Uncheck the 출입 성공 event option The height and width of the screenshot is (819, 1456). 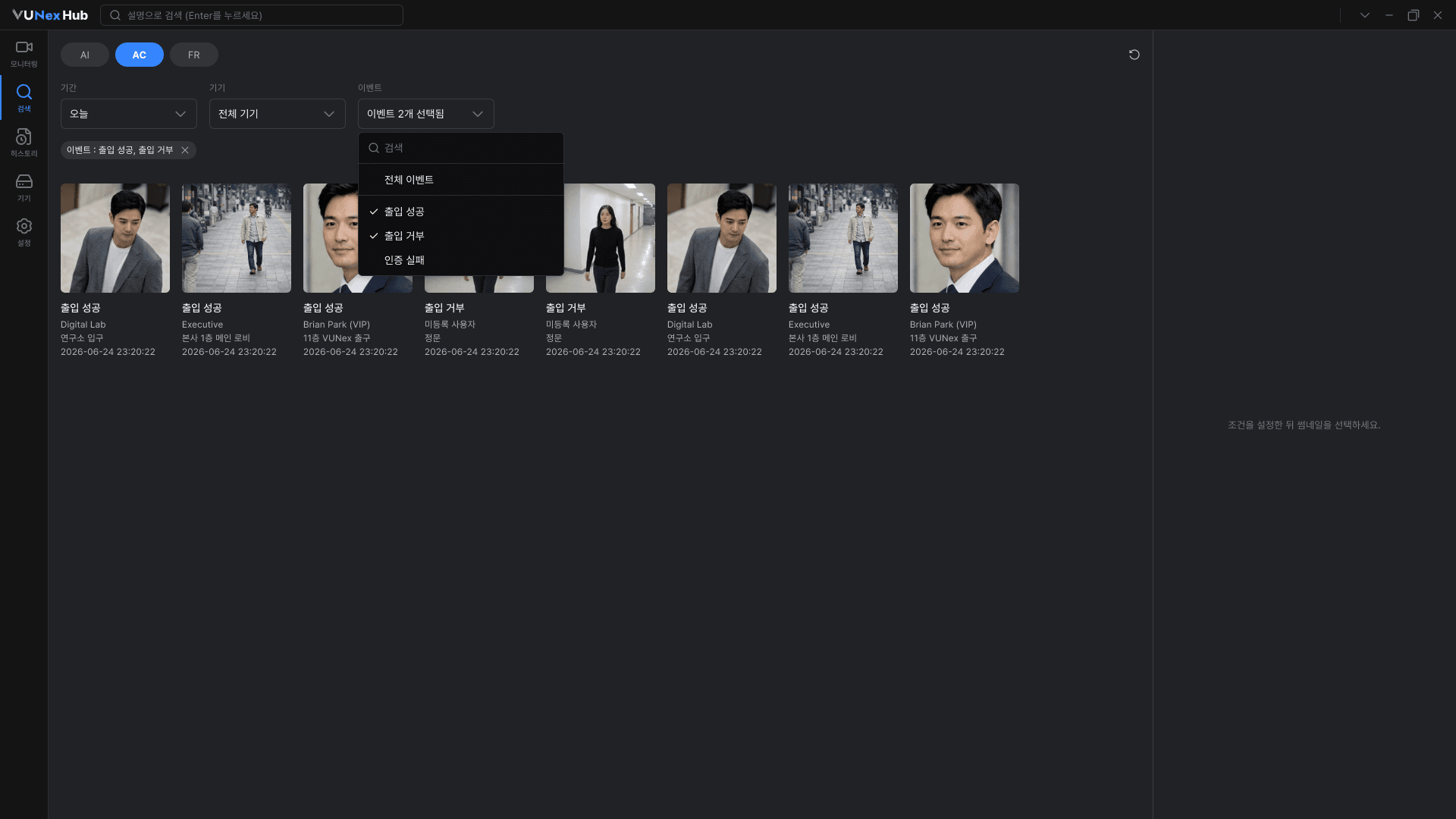[x=461, y=212]
